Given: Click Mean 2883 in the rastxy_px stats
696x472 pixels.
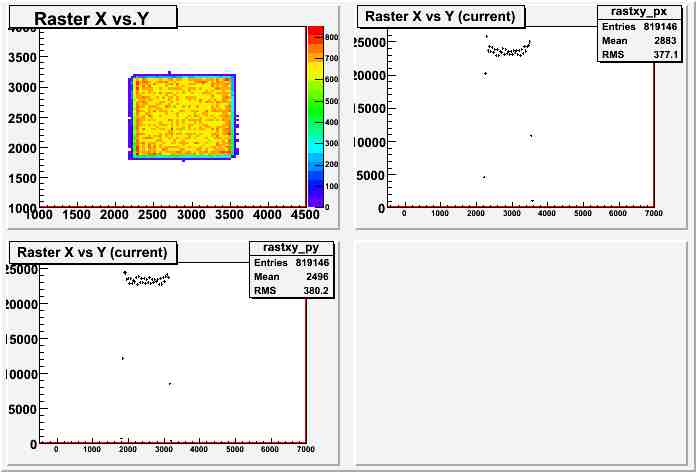Looking at the screenshot, I should (x=639, y=41).
